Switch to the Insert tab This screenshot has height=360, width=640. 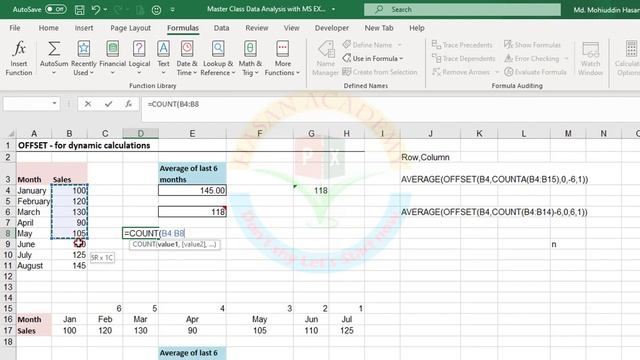click(84, 28)
